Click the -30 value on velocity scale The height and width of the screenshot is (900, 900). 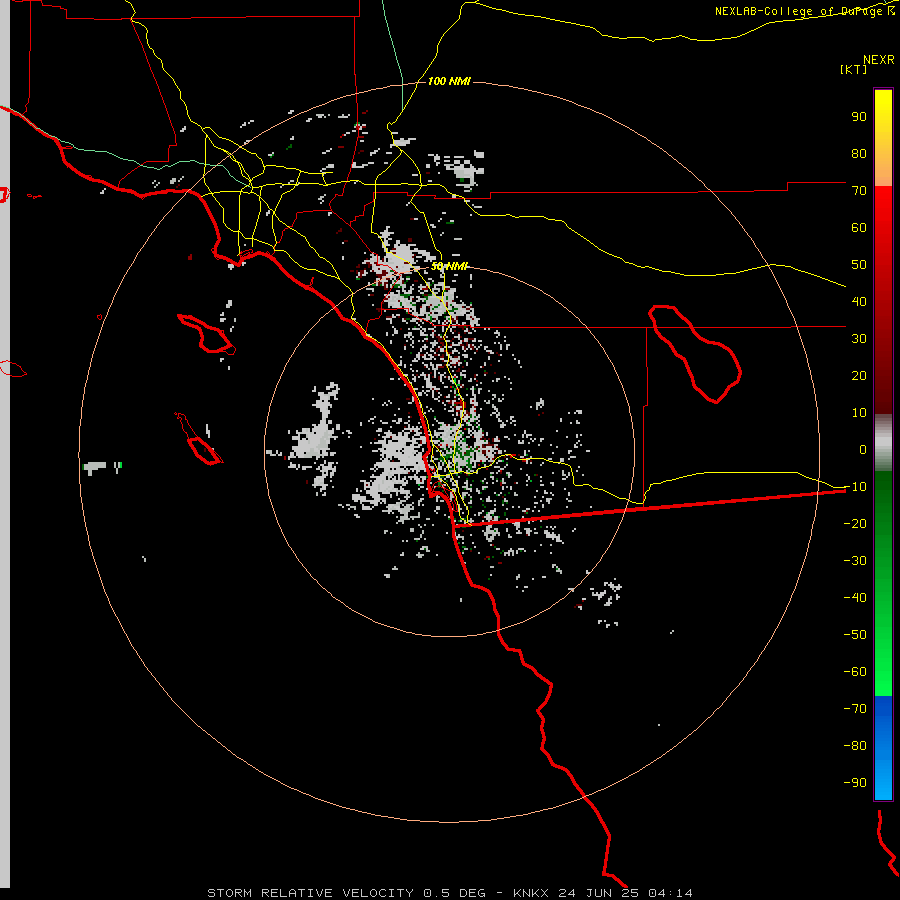[x=855, y=561]
